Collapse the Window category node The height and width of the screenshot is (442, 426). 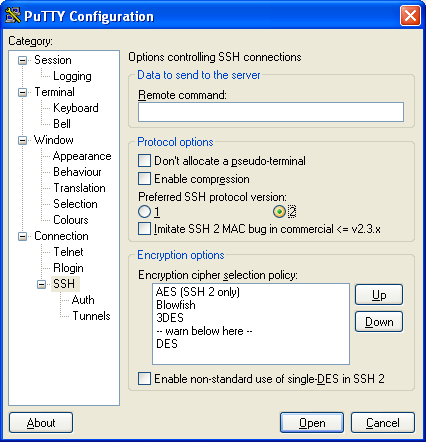point(22,140)
